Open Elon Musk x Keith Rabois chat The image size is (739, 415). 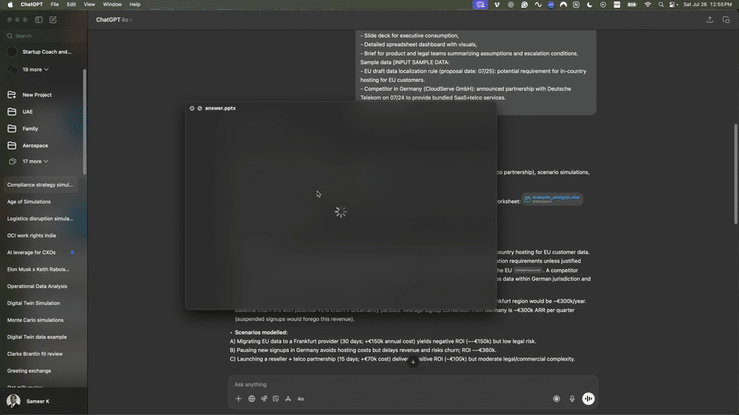(40, 269)
